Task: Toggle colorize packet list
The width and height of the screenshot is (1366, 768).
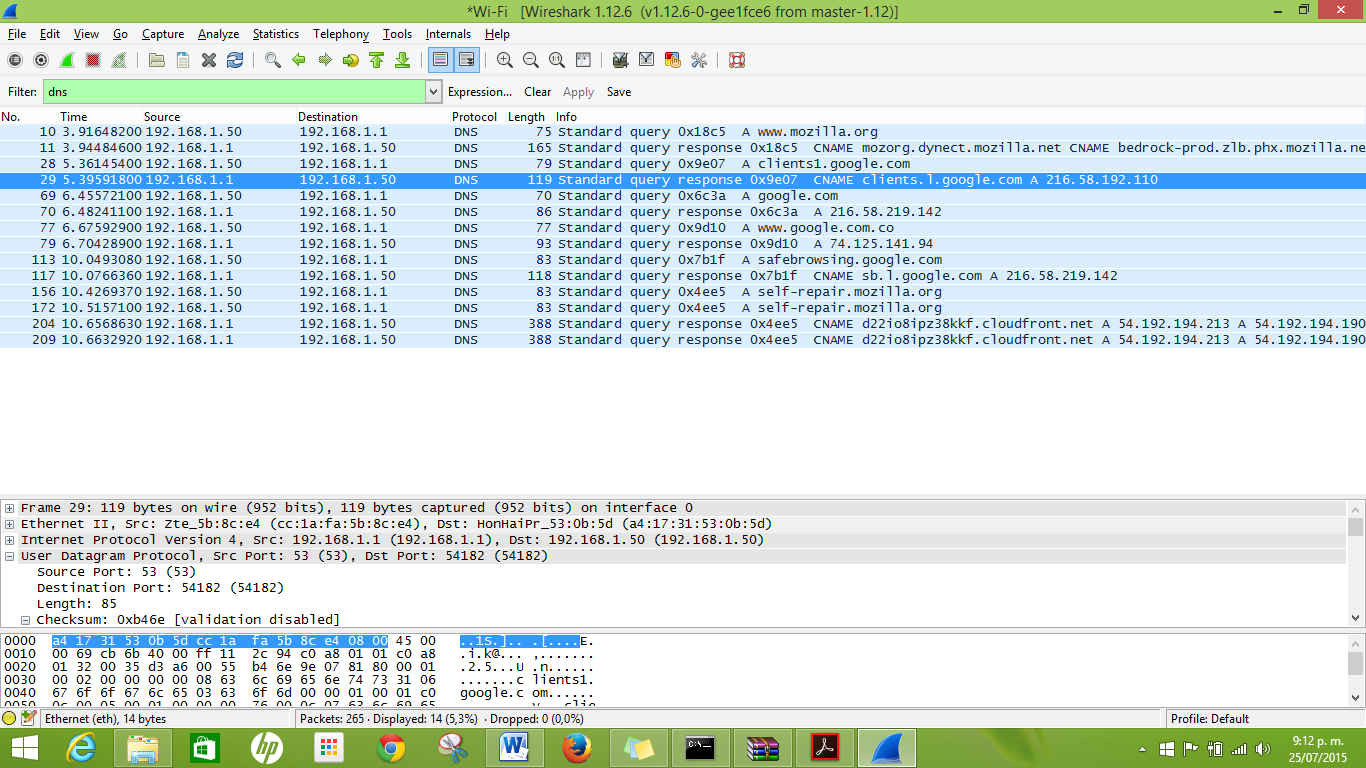Action: coord(439,60)
